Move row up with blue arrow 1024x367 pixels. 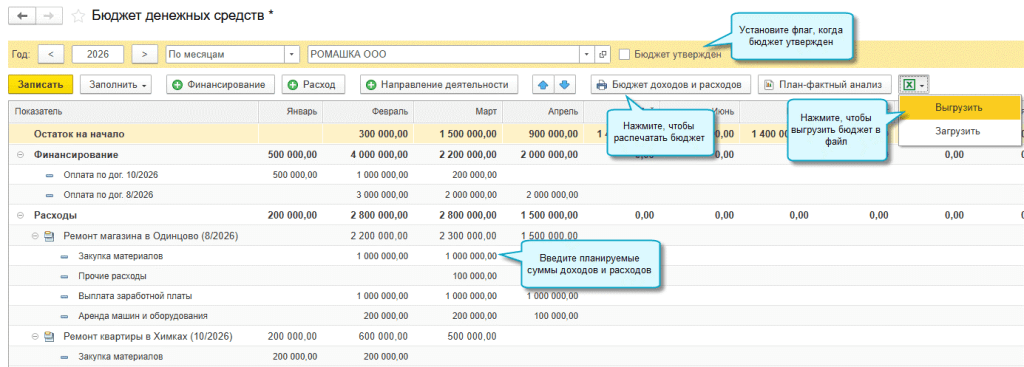[543, 84]
